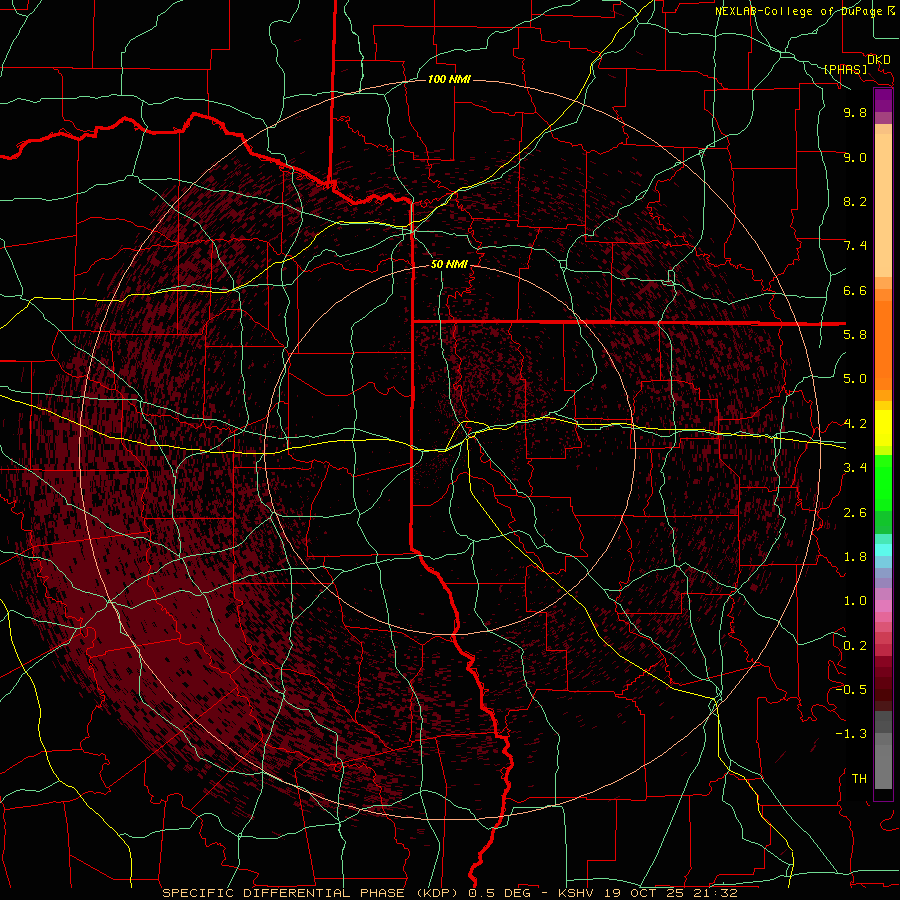900x900 pixels.
Task: Click the -0.5 value on color scale
Action: (851, 690)
